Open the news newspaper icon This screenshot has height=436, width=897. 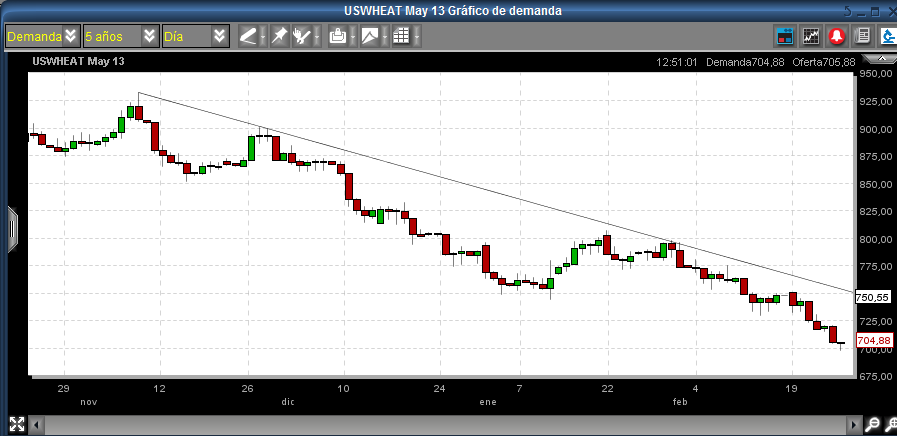tap(862, 37)
